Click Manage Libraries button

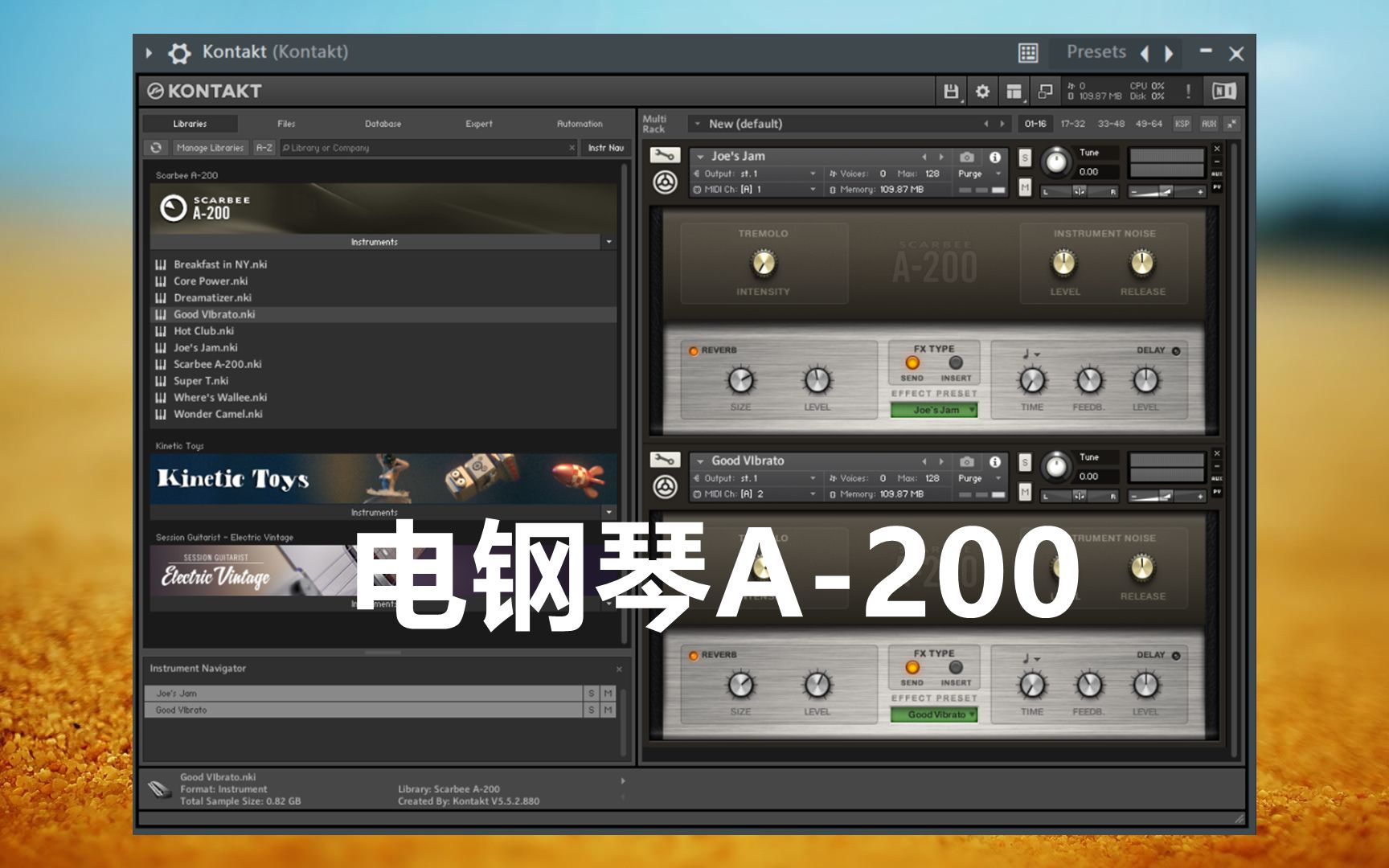point(210,148)
